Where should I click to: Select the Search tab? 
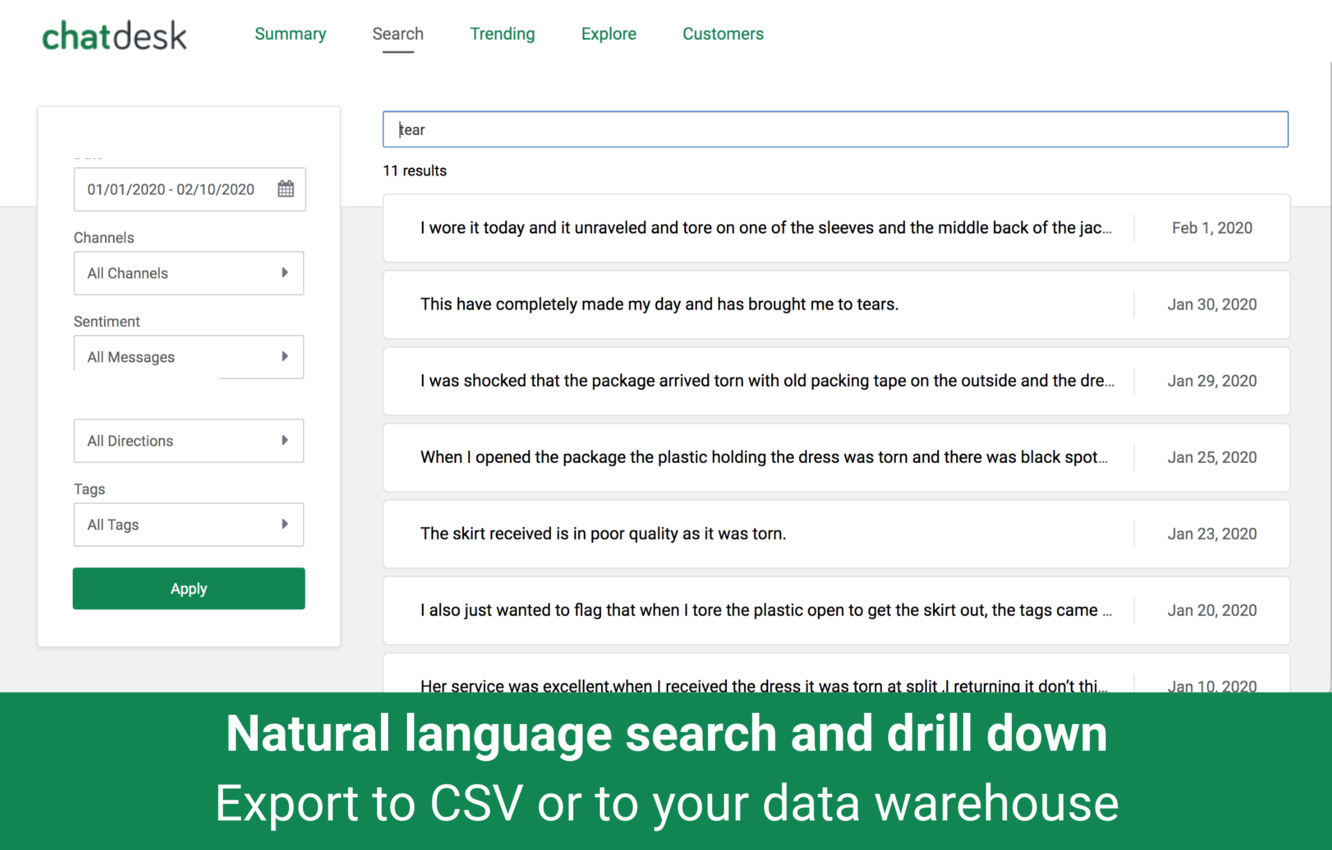[x=398, y=34]
